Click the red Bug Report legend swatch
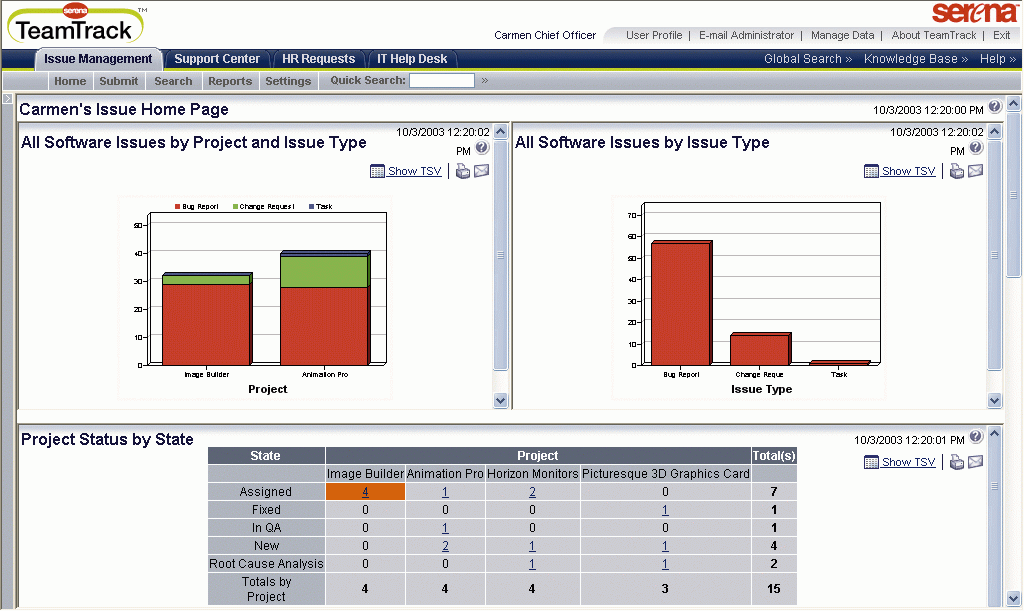Screen dimensions: 1024x611 pyautogui.click(x=178, y=206)
